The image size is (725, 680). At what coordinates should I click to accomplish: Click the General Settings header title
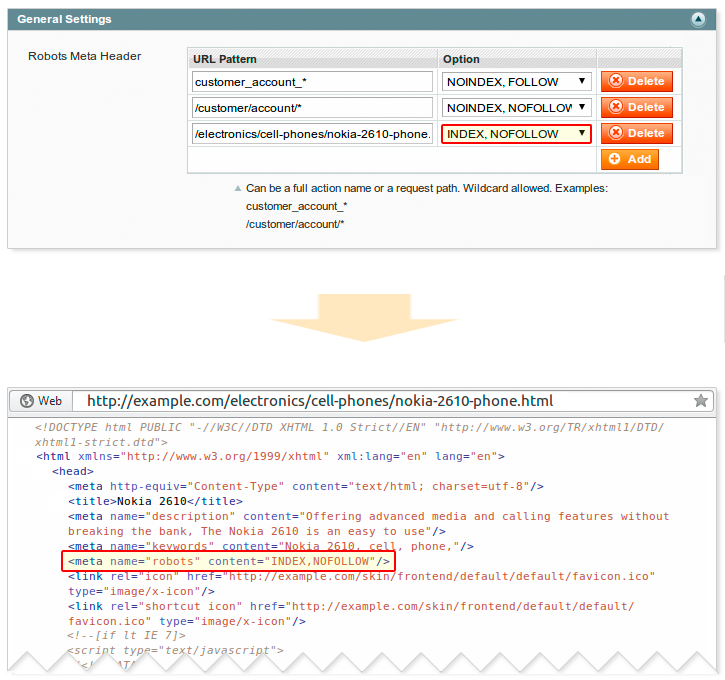coord(65,19)
